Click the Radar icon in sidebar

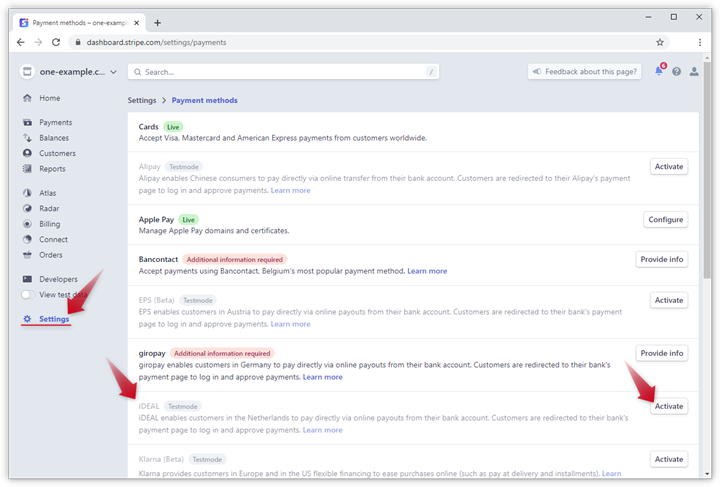[x=28, y=208]
